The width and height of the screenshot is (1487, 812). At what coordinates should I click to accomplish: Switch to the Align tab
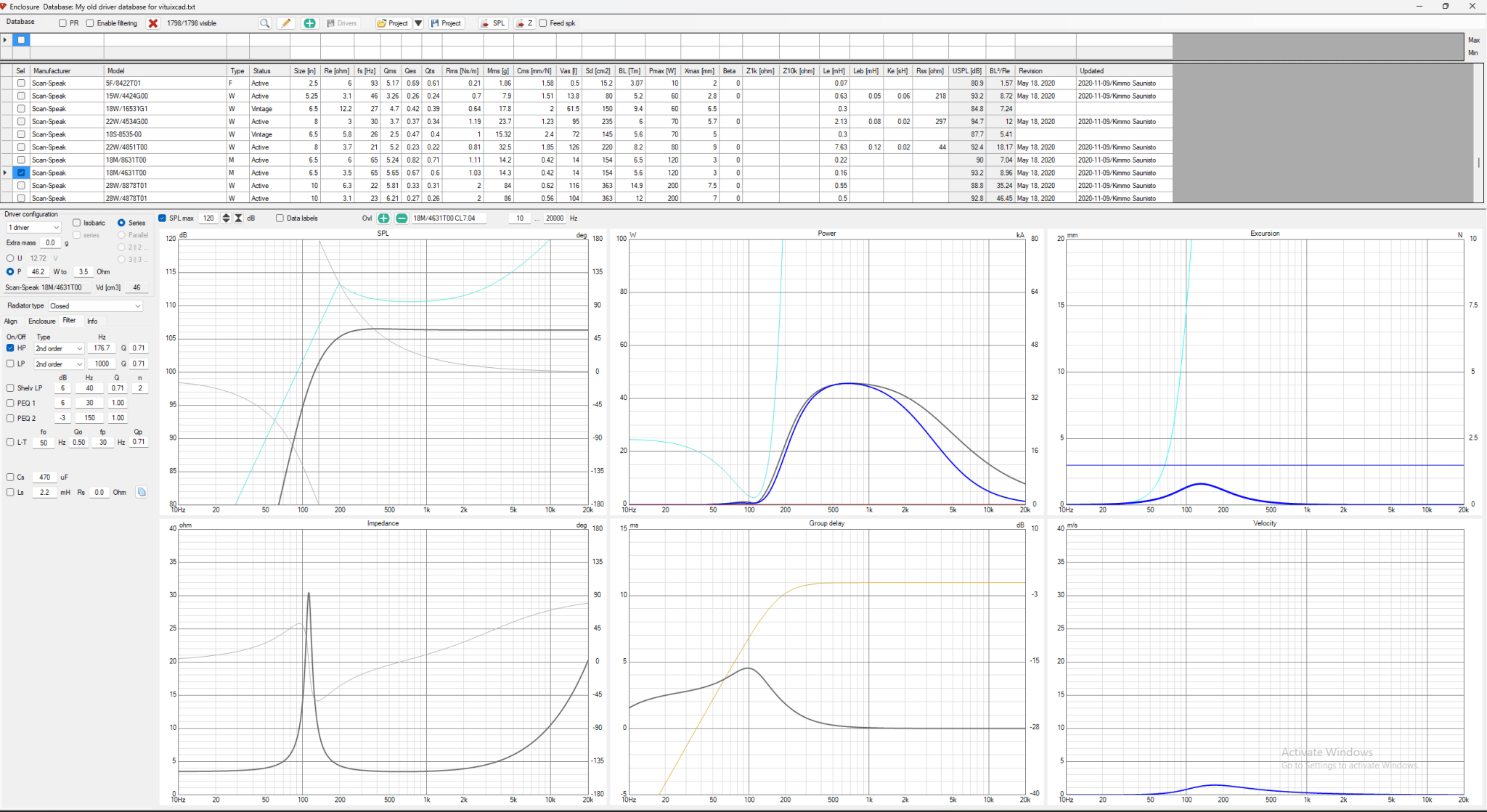(x=11, y=321)
